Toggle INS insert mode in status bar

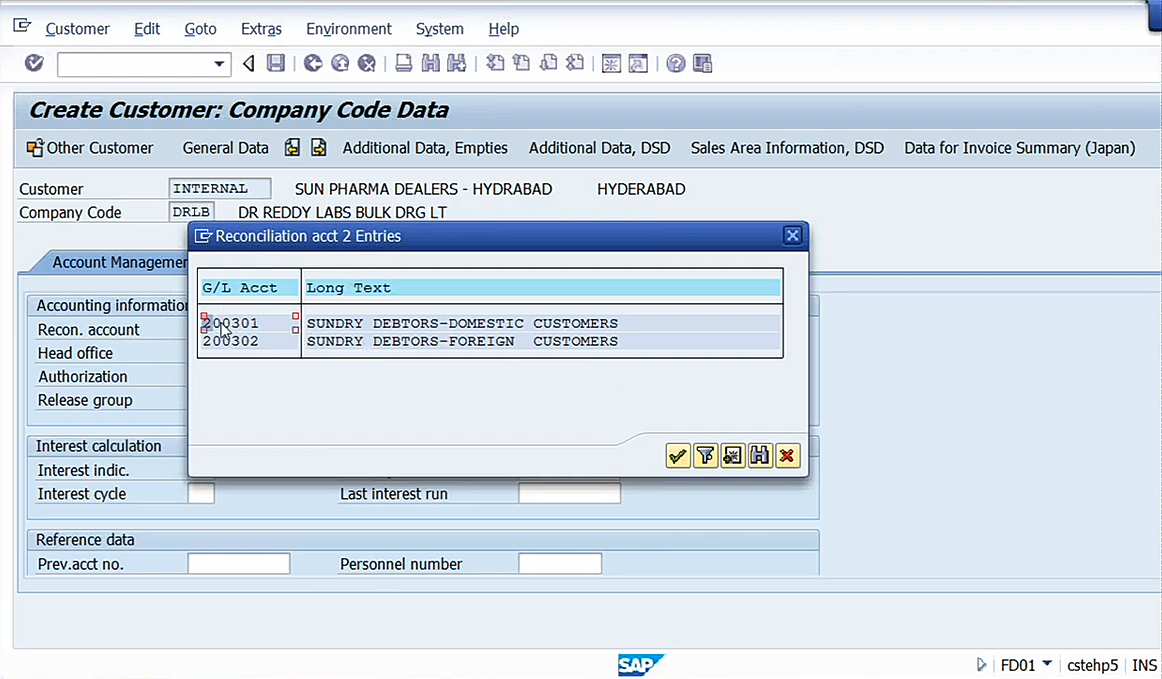point(1145,666)
